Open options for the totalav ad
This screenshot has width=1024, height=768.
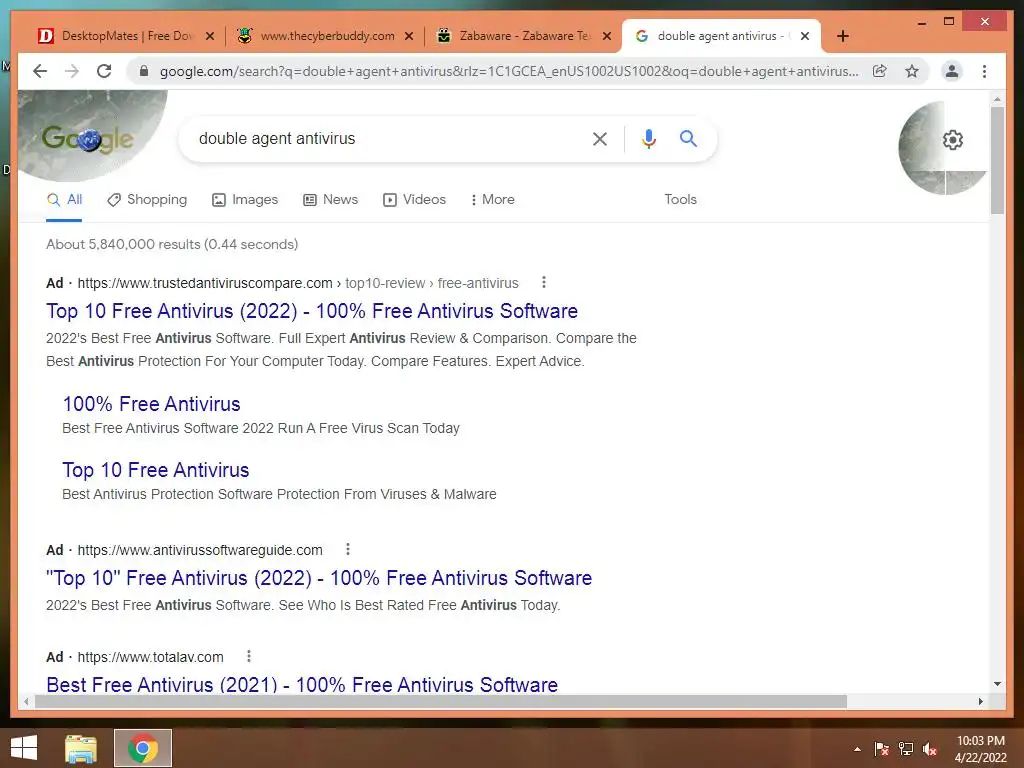[249, 656]
